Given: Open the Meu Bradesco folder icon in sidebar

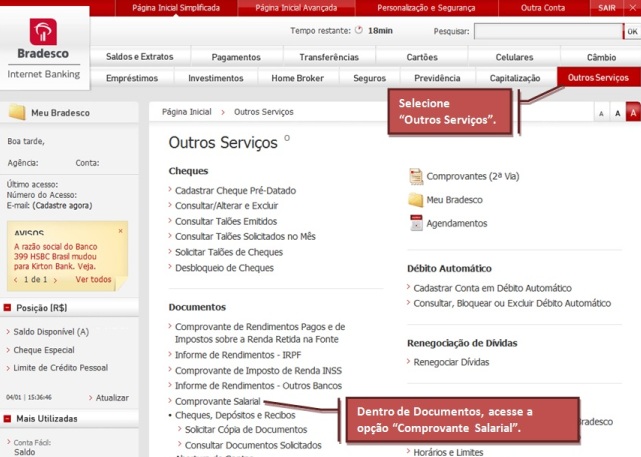Looking at the screenshot, I should pyautogui.click(x=17, y=112).
